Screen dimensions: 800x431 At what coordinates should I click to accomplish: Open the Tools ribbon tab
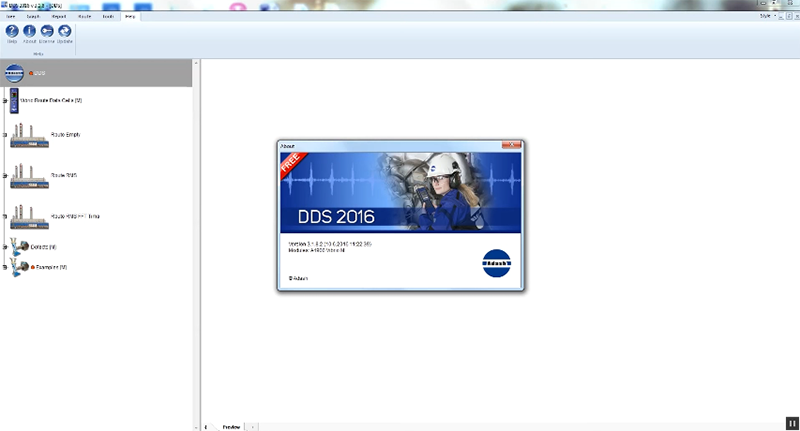point(107,17)
